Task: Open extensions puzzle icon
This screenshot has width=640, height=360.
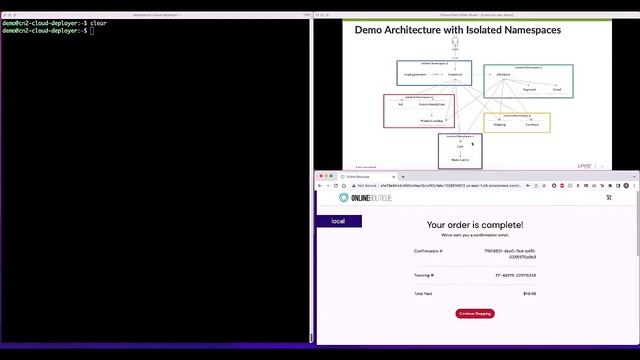Action: (x=610, y=186)
